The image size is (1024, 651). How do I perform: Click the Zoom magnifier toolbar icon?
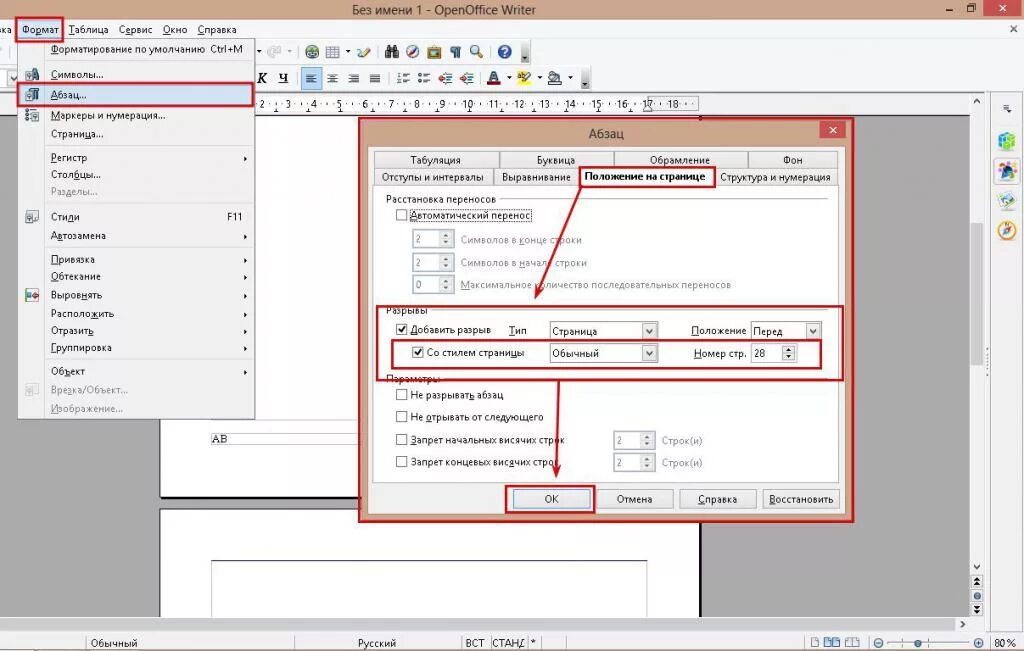pos(477,52)
